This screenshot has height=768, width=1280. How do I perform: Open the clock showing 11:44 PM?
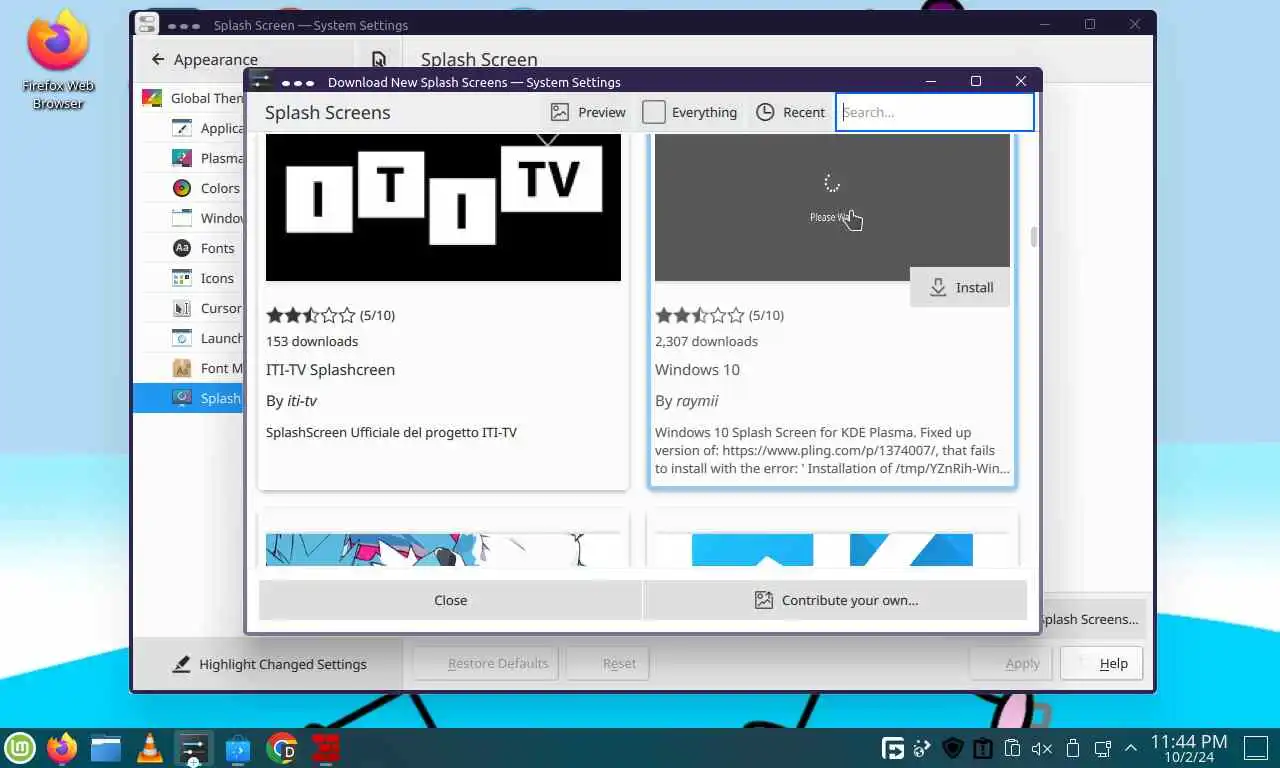coord(1188,748)
